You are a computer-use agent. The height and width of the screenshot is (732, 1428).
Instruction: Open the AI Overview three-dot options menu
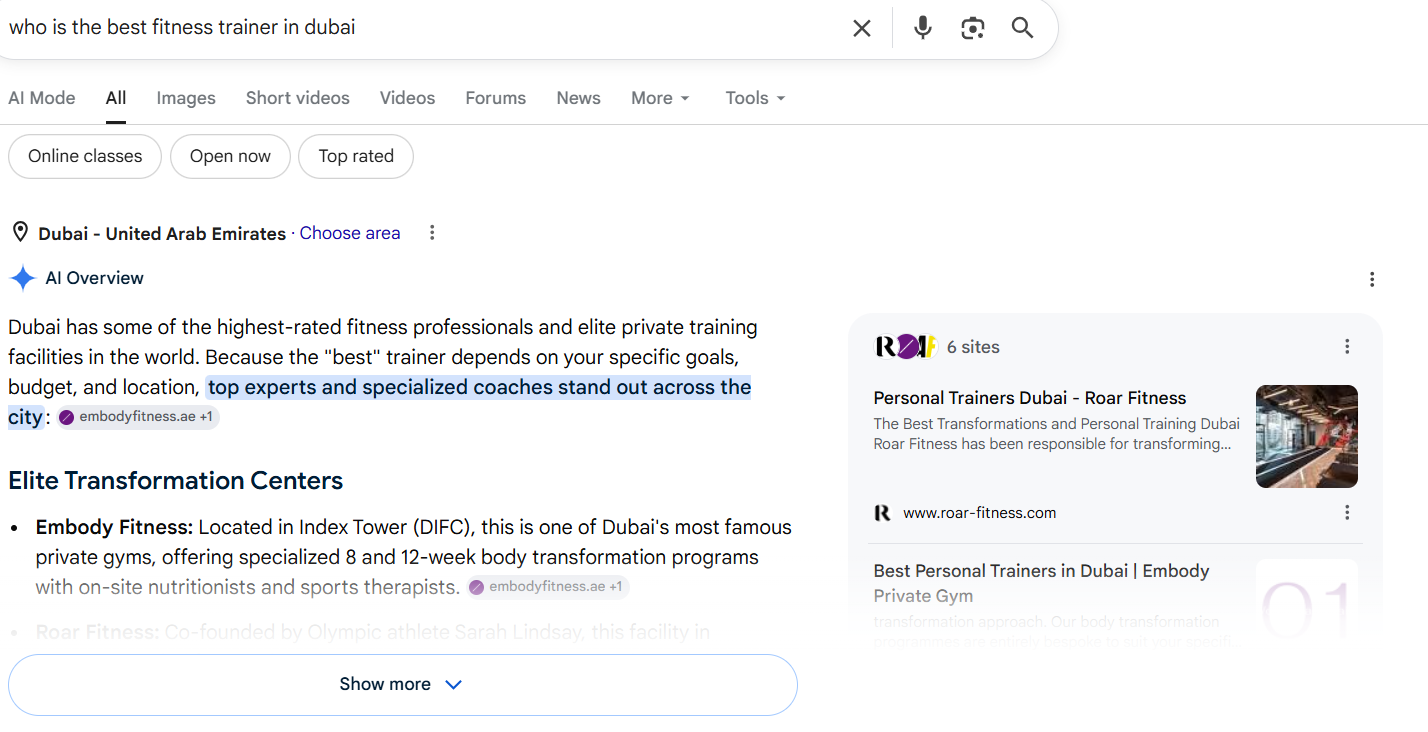click(1372, 279)
